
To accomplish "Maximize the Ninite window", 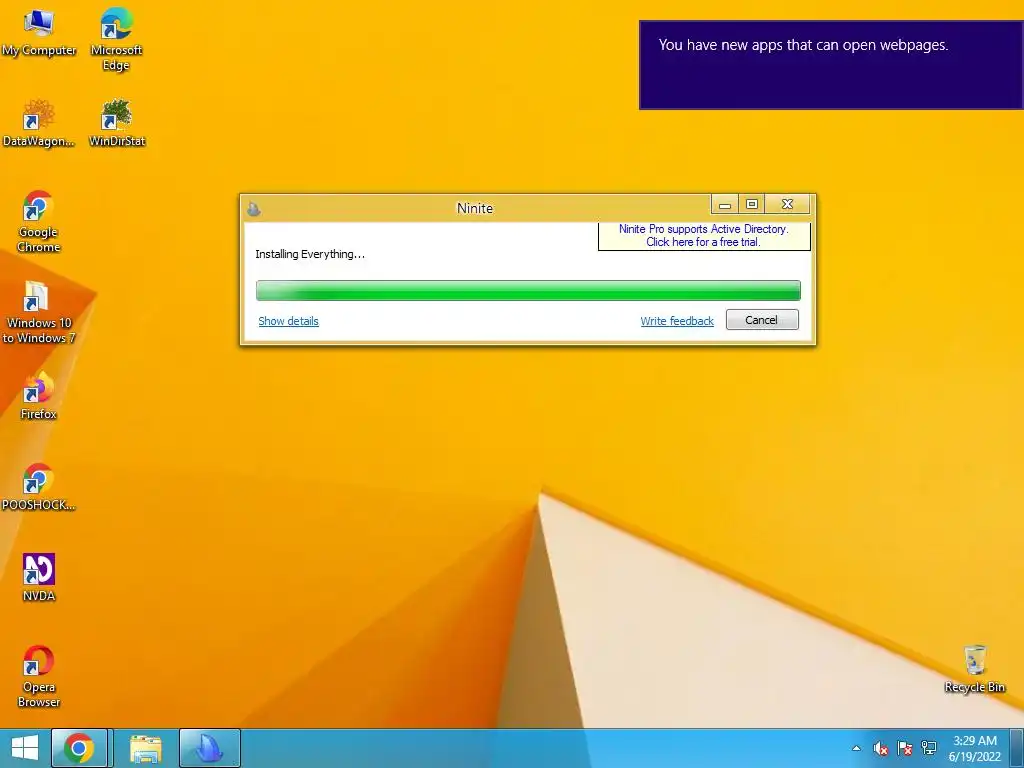I will (x=752, y=205).
